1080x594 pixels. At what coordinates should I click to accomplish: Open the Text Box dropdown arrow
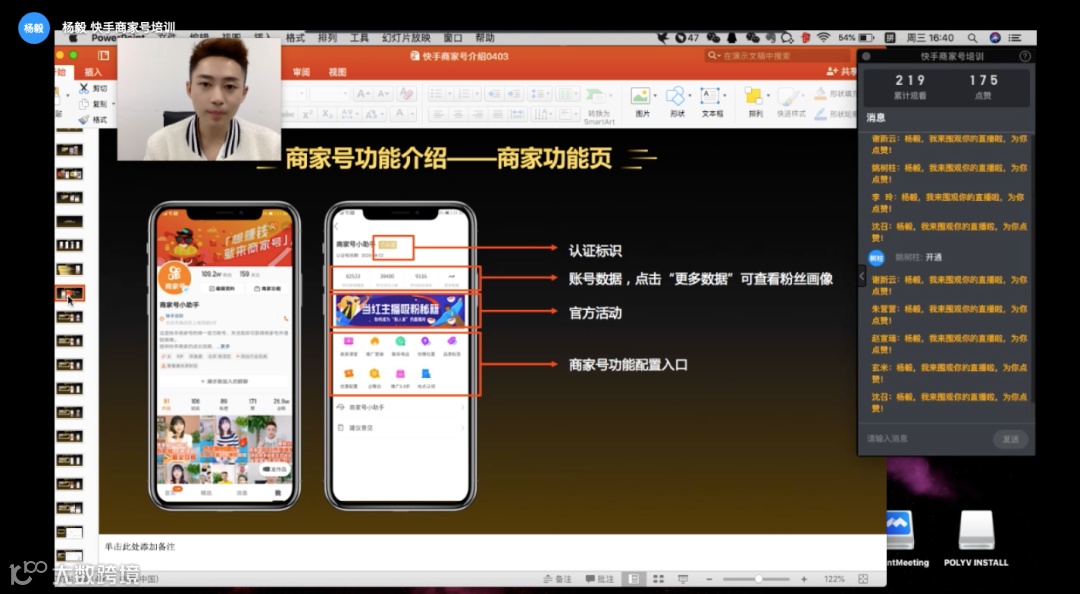click(723, 96)
